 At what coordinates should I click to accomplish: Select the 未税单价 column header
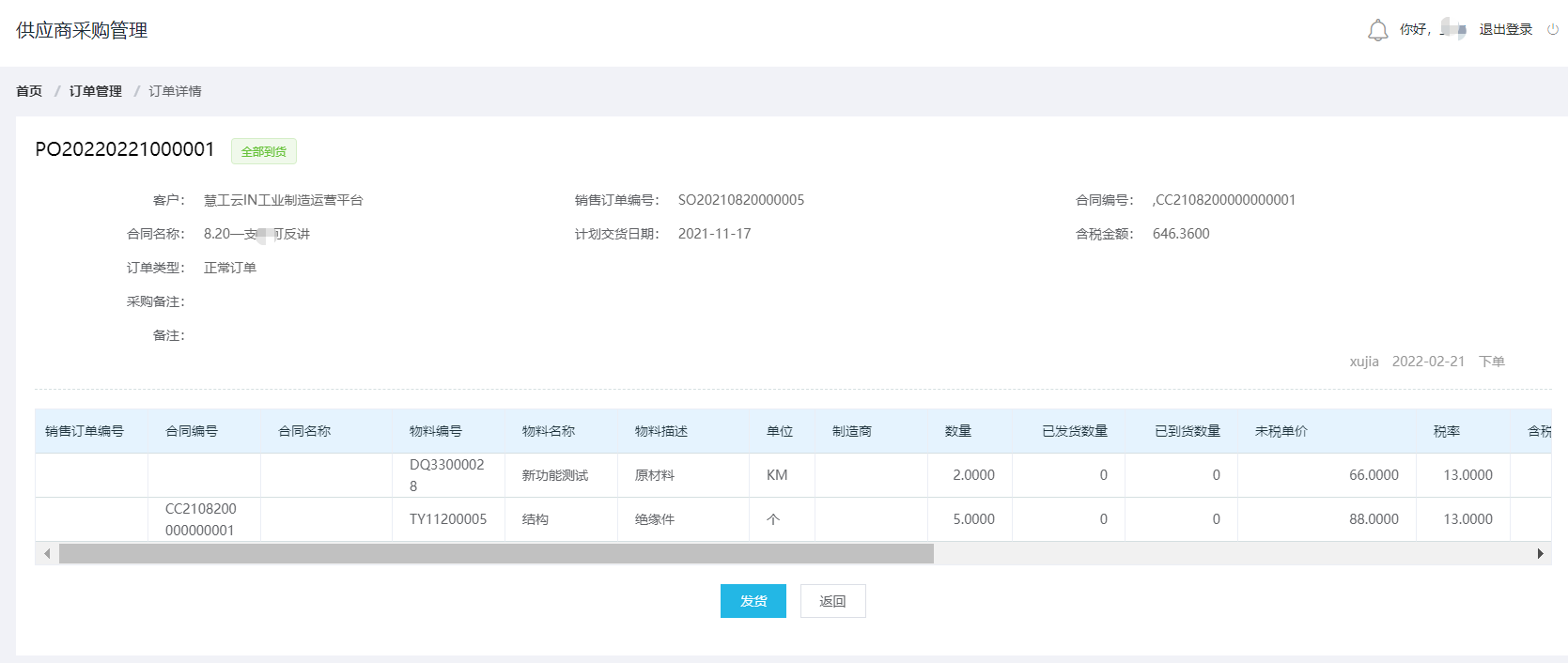[x=1281, y=431]
